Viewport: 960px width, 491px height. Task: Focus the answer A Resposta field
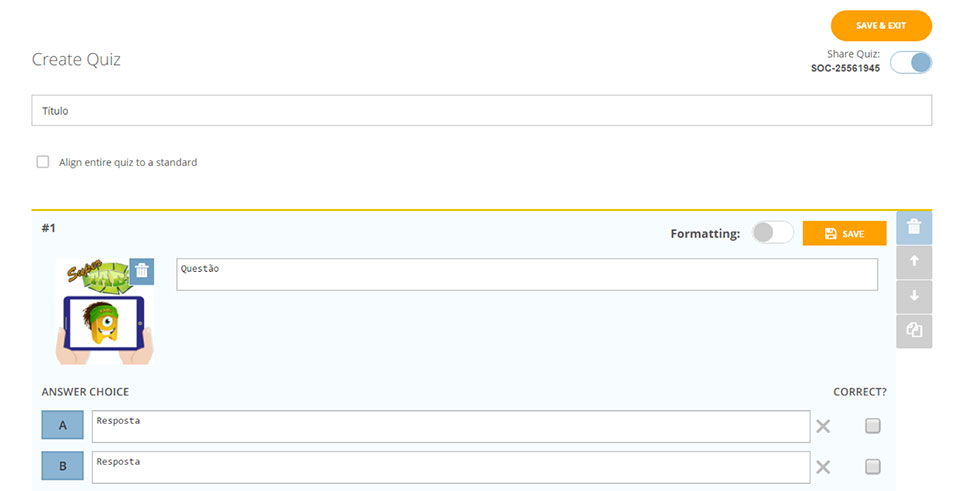(x=450, y=426)
